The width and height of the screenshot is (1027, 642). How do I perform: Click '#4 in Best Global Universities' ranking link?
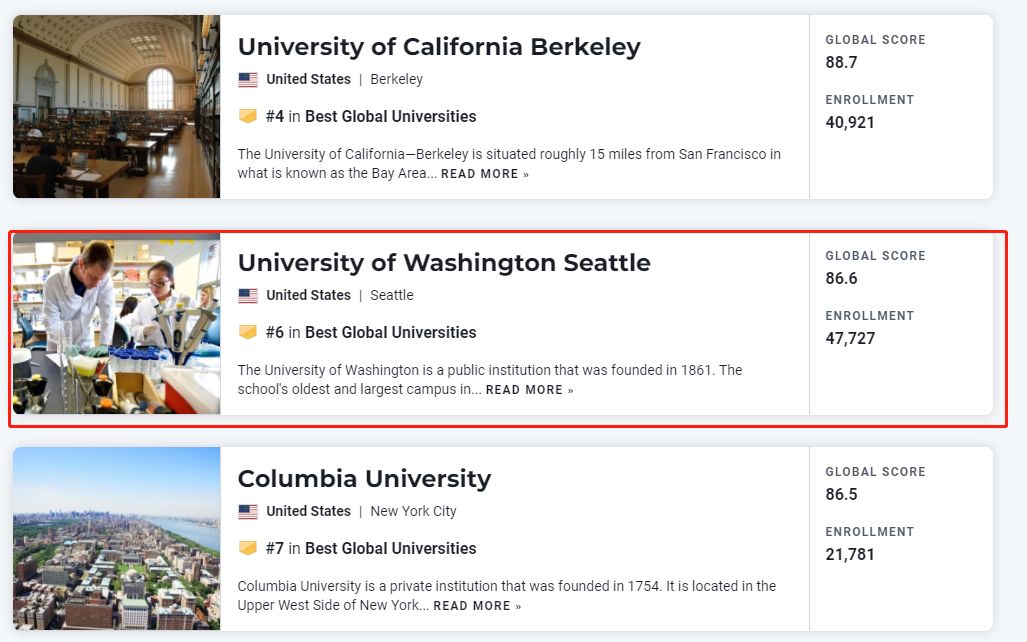click(371, 117)
